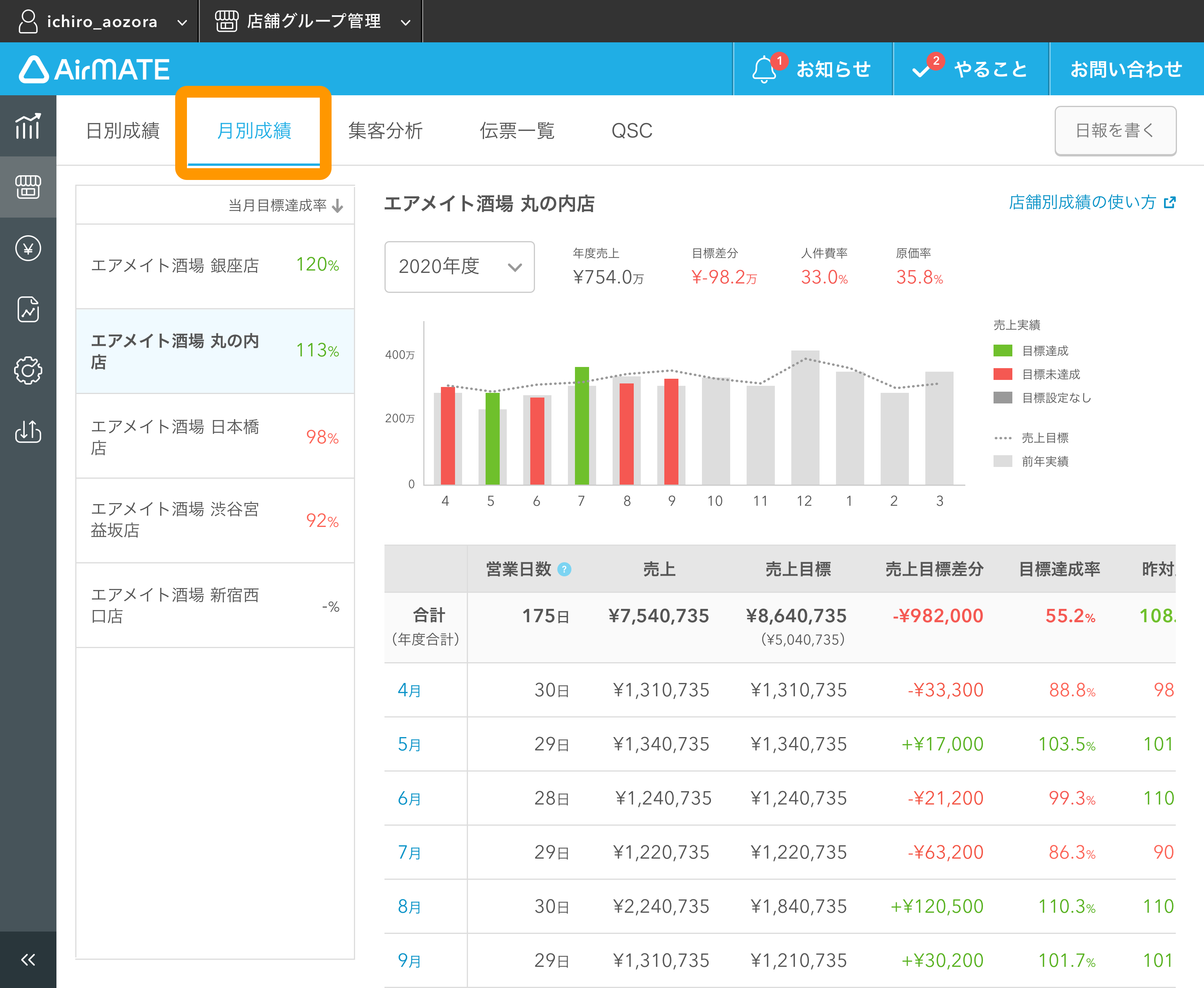Viewport: 1204px width, 988px height.
Task: Expand the 店舗グループ管理 dropdown
Action: point(405,23)
